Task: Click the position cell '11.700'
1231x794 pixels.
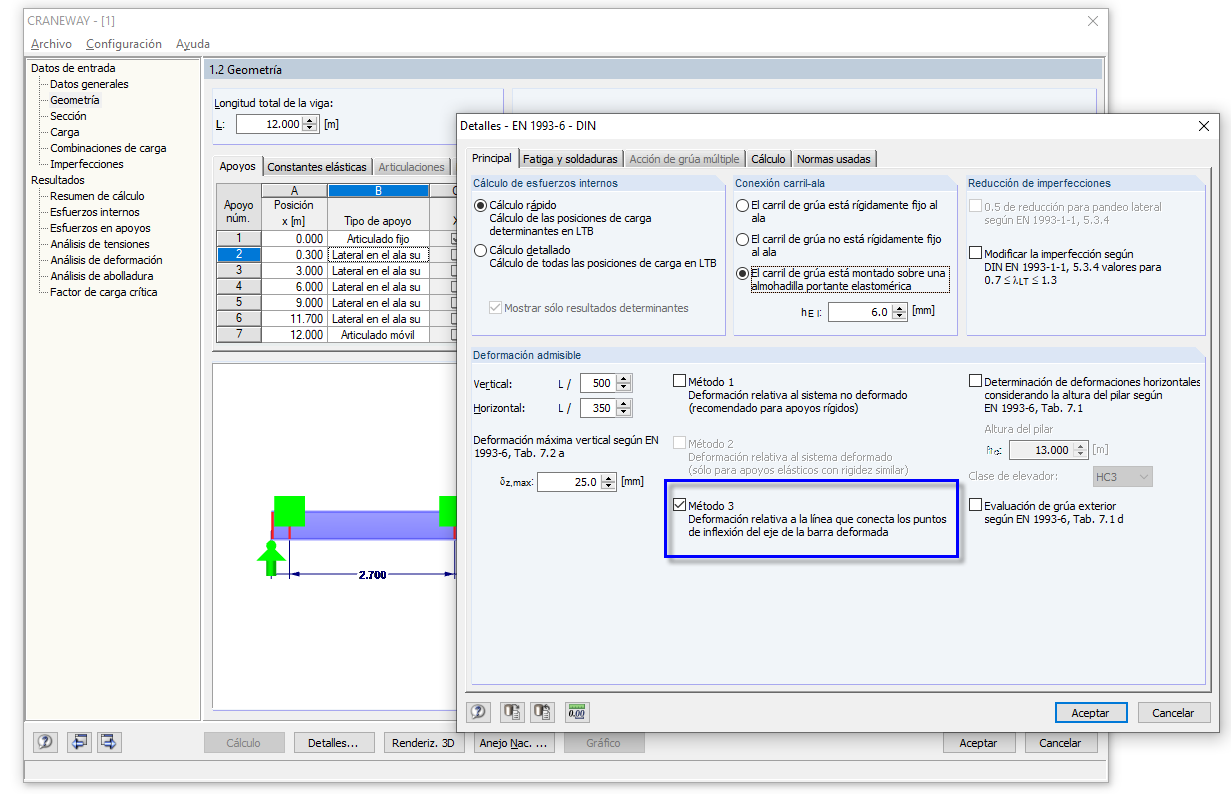Action: (294, 319)
